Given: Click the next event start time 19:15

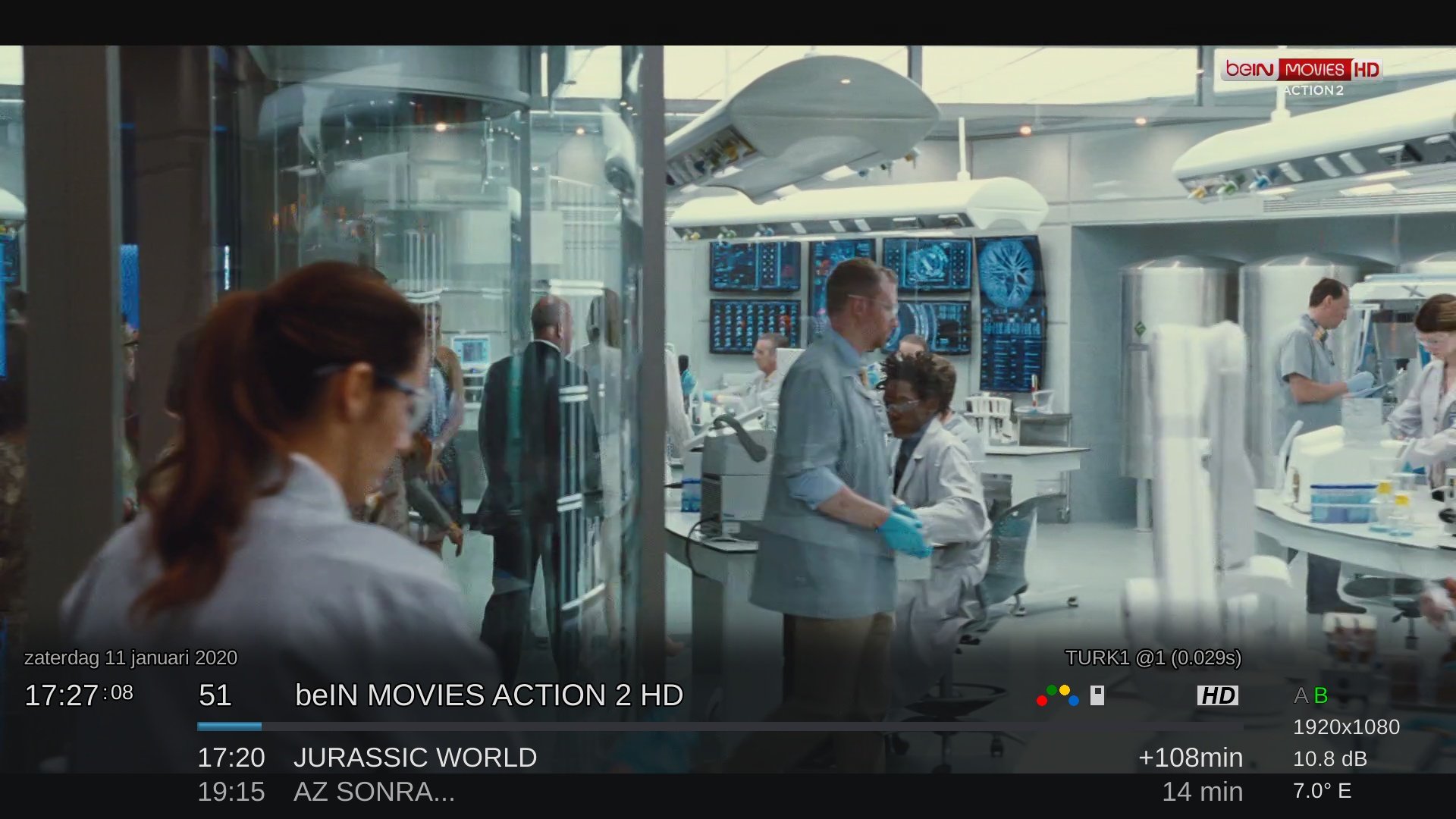Looking at the screenshot, I should click(231, 792).
